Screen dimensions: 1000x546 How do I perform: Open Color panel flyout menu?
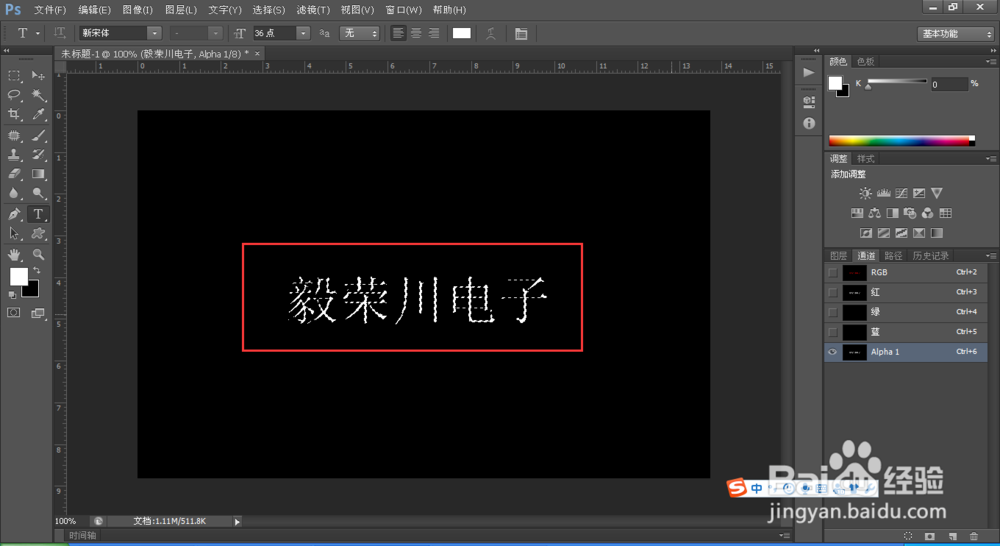click(990, 62)
